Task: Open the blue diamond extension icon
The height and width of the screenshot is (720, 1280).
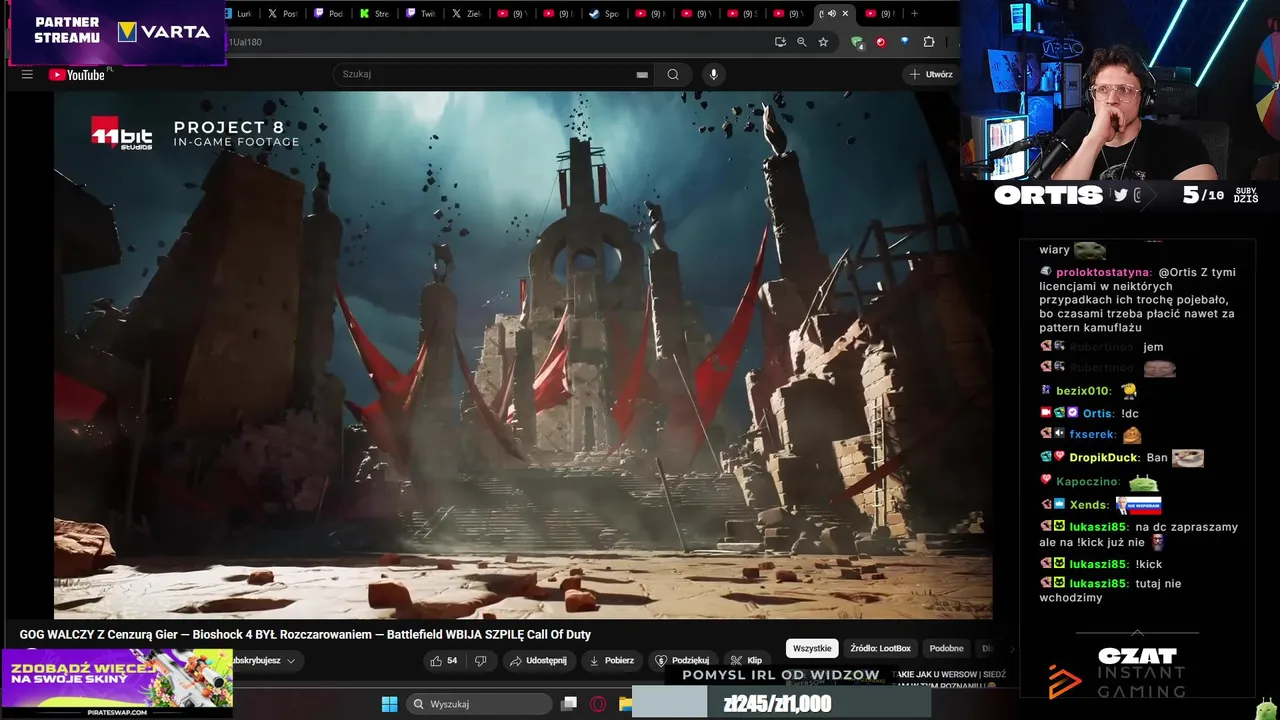Action: coord(905,42)
